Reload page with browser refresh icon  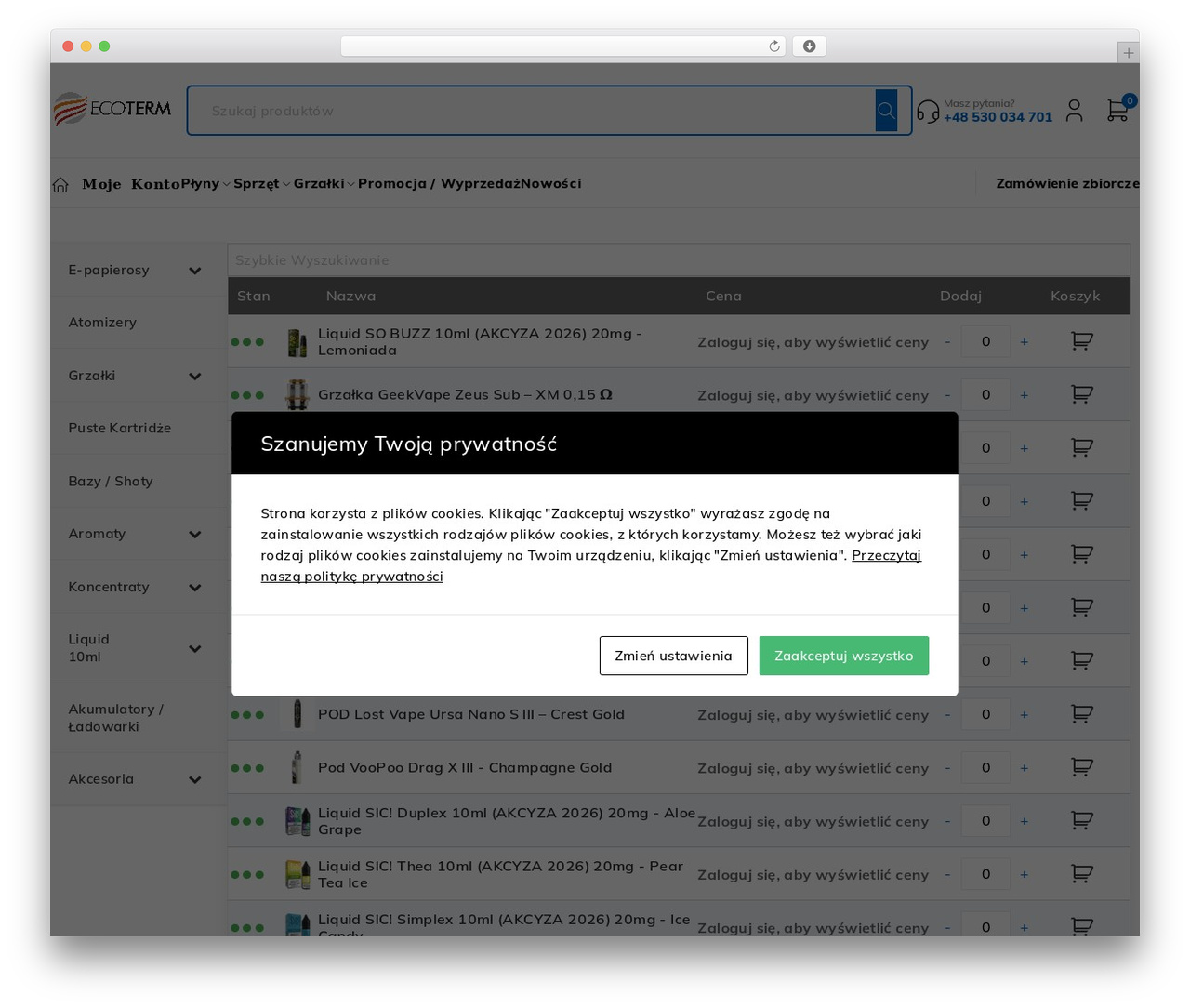click(x=774, y=46)
